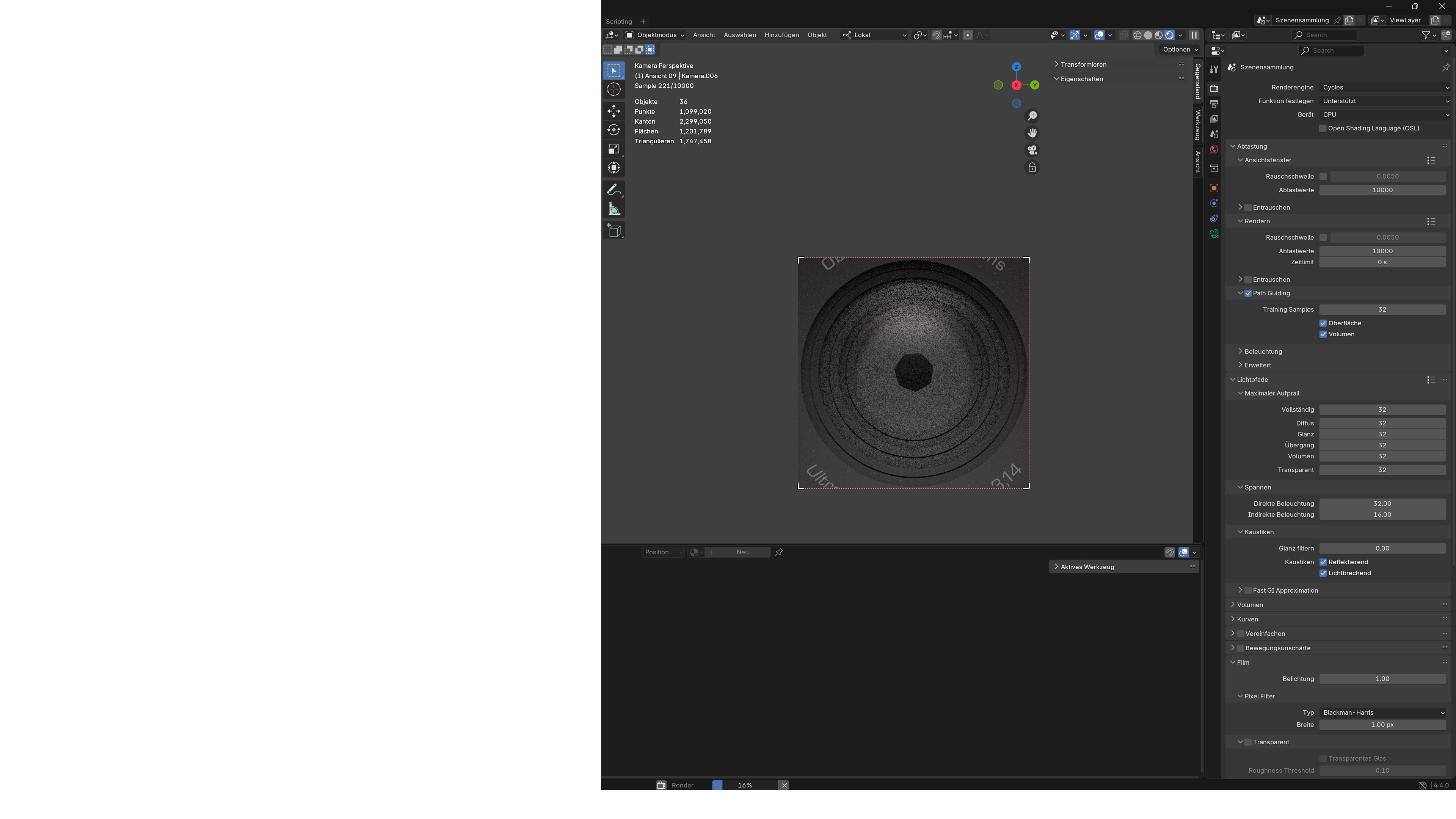
Task: Select the Annotate pencil tool
Action: click(x=614, y=190)
